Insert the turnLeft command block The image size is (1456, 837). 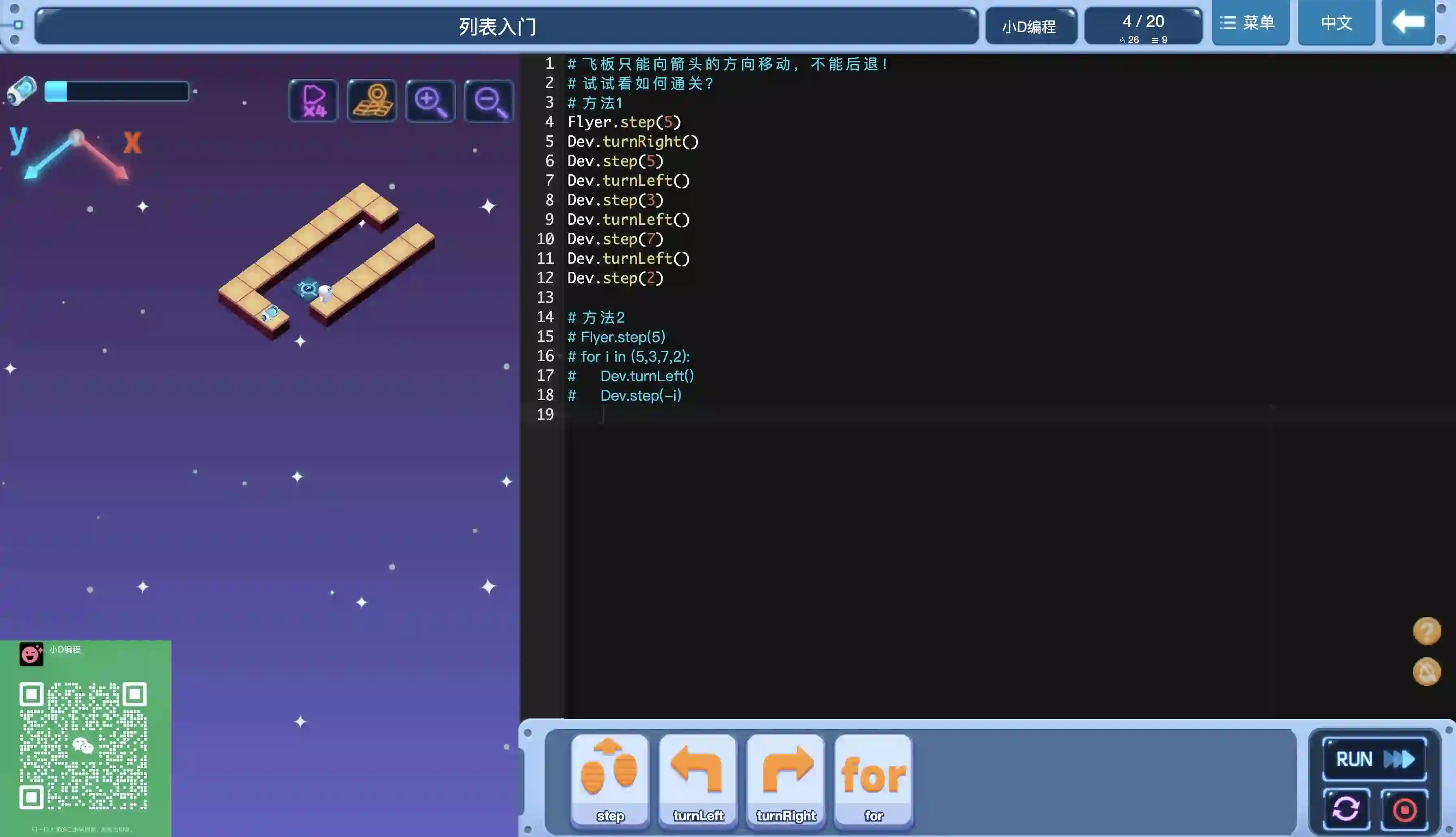pyautogui.click(x=698, y=781)
